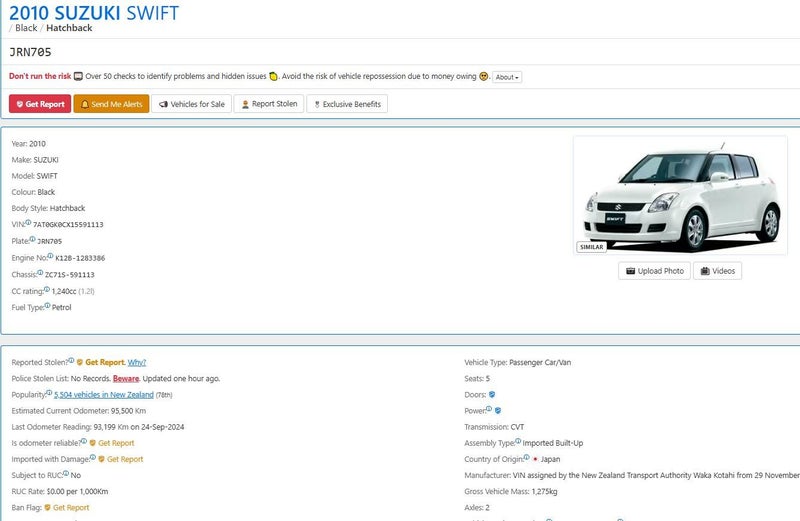Click the shield icon next to Power
Screen dimensions: 800x521
(x=498, y=411)
